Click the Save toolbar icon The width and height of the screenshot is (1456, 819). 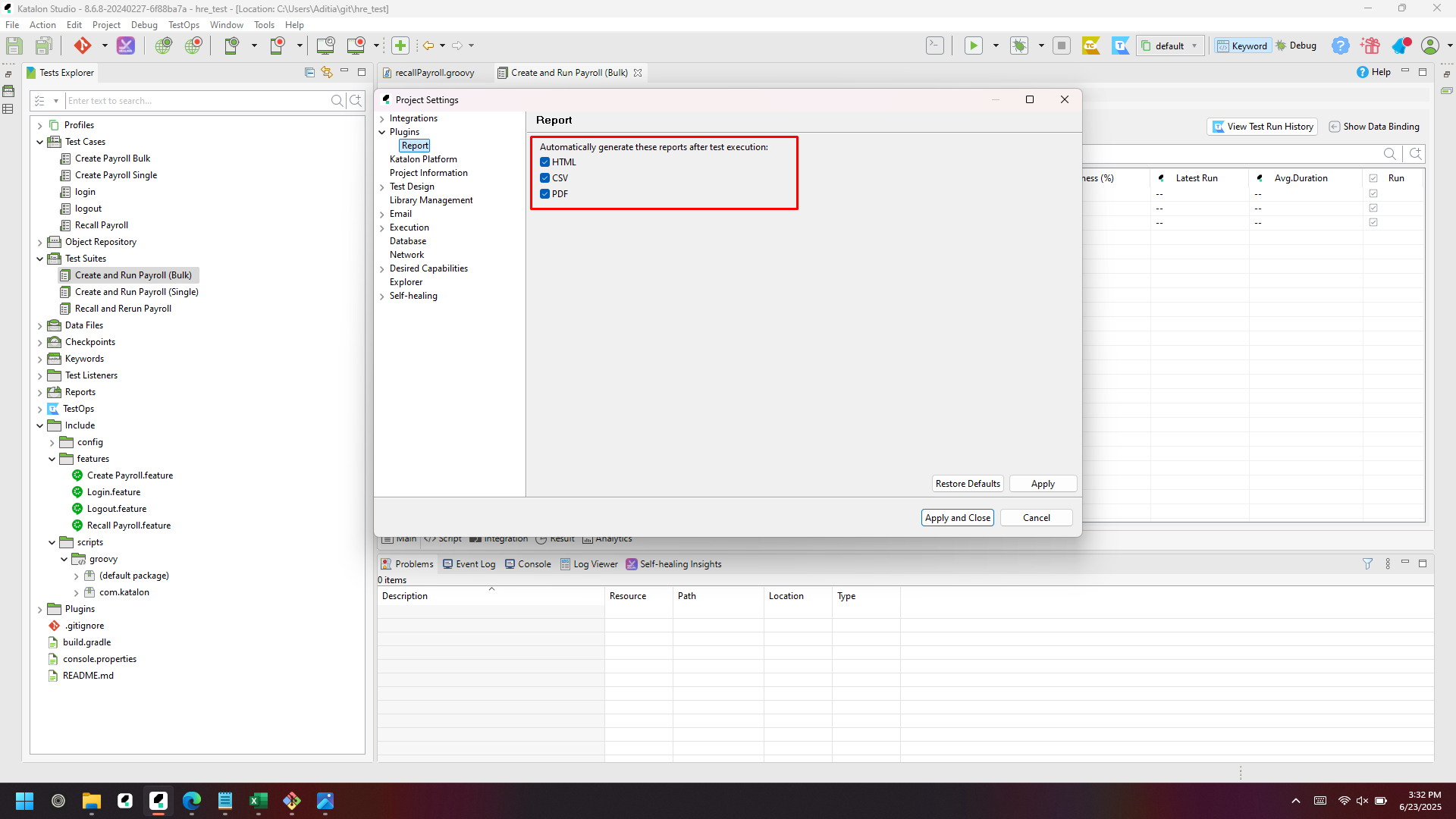click(14, 45)
